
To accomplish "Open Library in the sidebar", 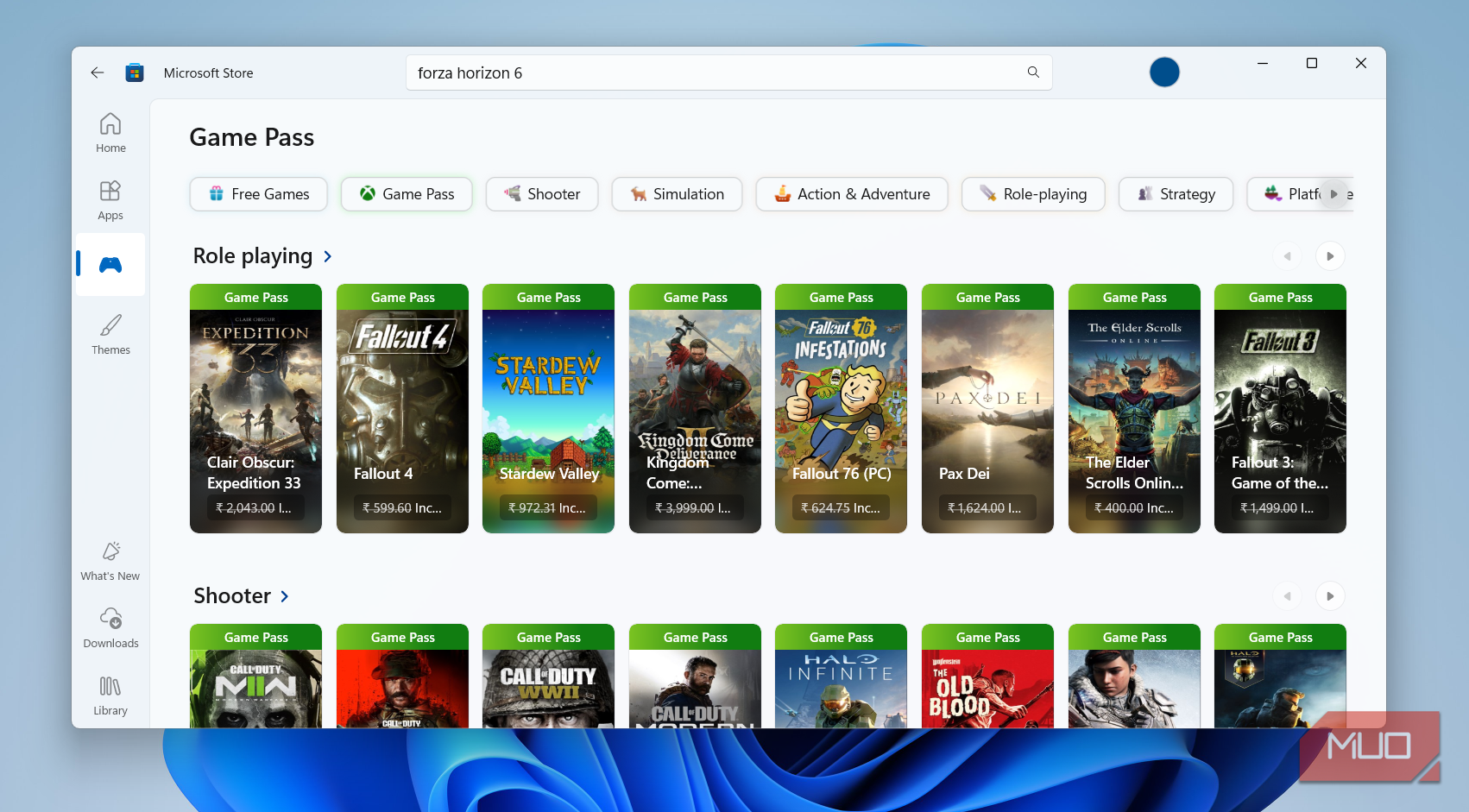I will click(x=110, y=696).
